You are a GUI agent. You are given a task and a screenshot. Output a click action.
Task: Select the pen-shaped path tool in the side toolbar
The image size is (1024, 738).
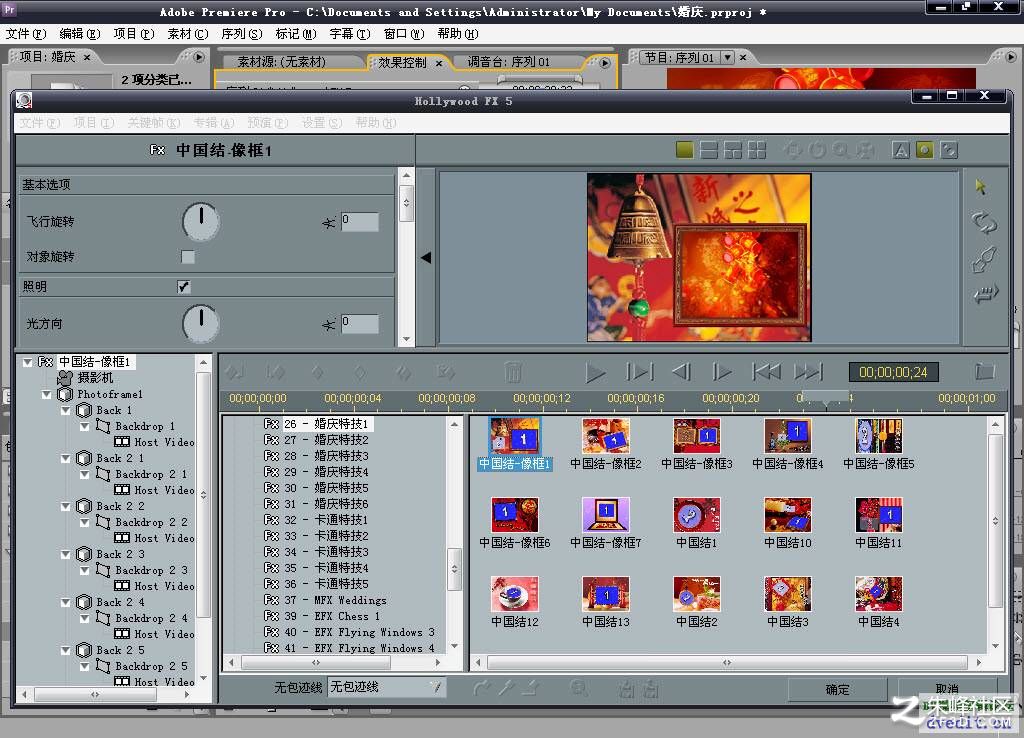[984, 259]
